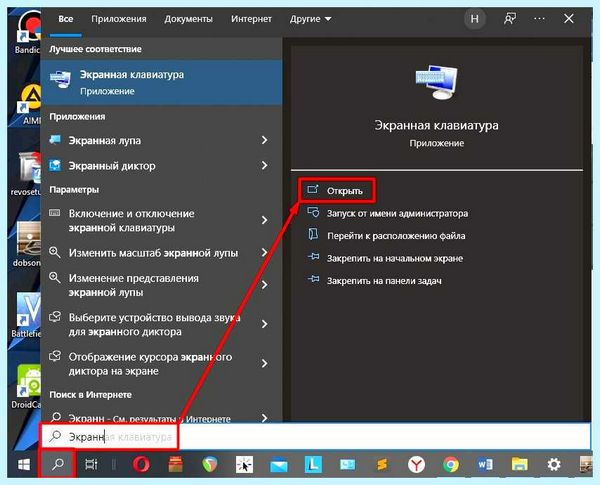Open the feedback icon in search header
Viewport: 600px width, 485px height.
510,18
